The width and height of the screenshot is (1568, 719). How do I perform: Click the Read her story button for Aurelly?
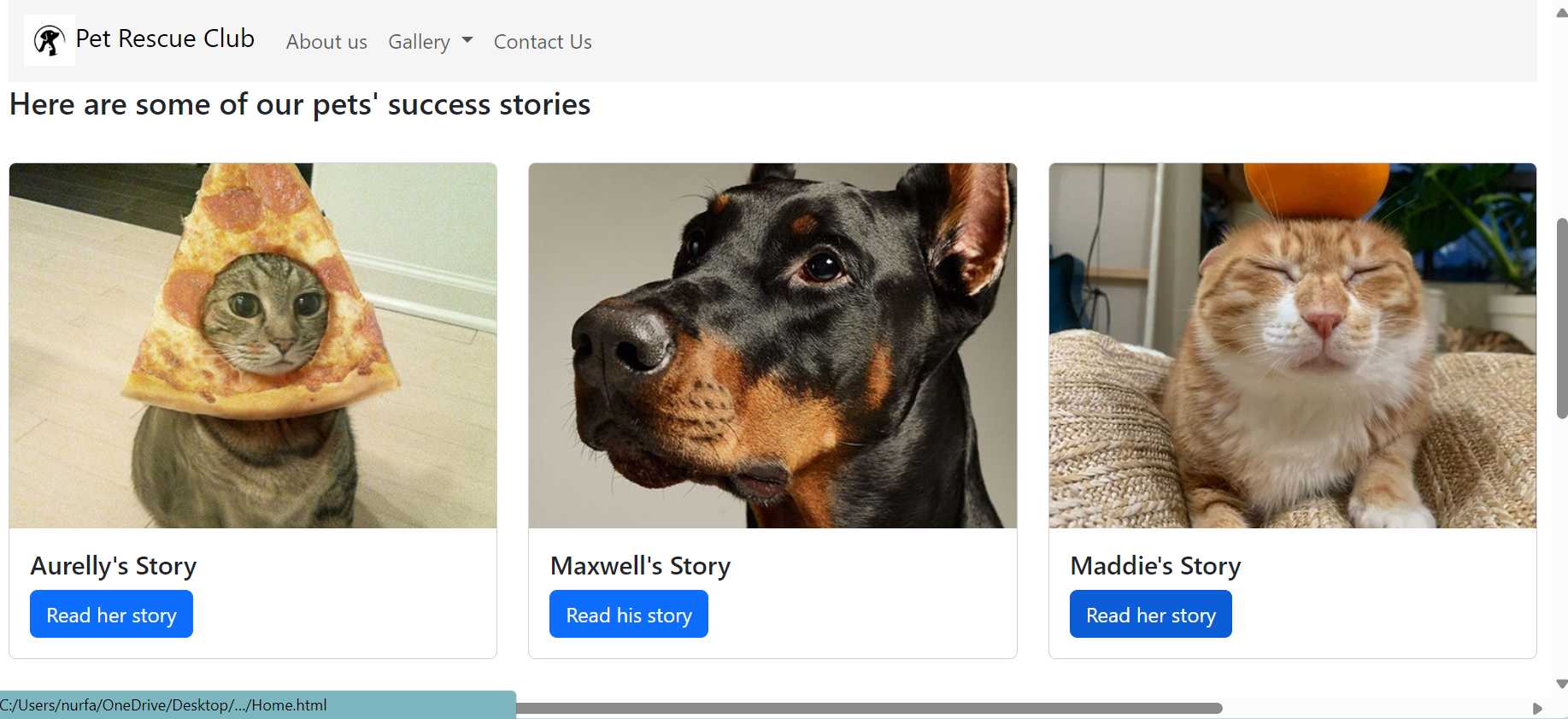click(111, 614)
